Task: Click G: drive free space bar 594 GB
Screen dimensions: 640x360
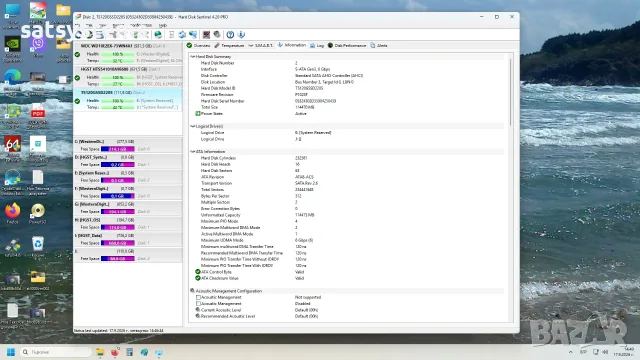Action: tap(118, 211)
